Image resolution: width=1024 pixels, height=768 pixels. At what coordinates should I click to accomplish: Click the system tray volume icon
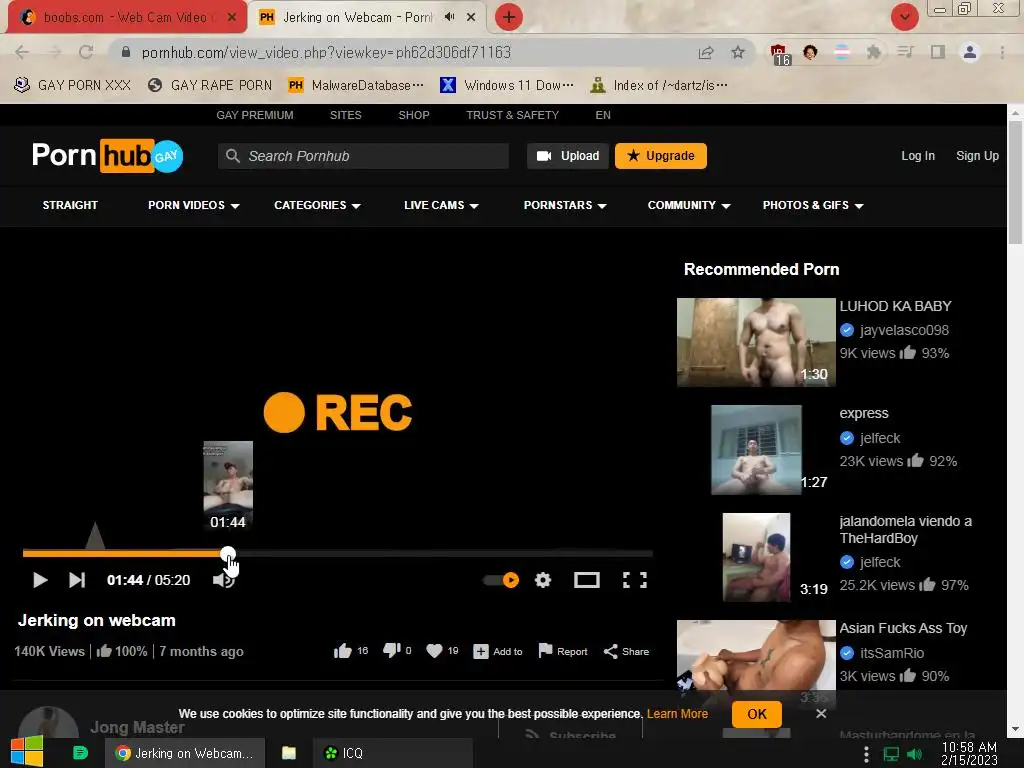click(x=916, y=754)
